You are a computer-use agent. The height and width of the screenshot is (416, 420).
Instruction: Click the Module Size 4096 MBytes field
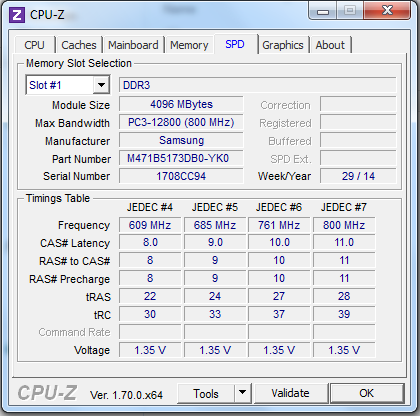click(181, 104)
